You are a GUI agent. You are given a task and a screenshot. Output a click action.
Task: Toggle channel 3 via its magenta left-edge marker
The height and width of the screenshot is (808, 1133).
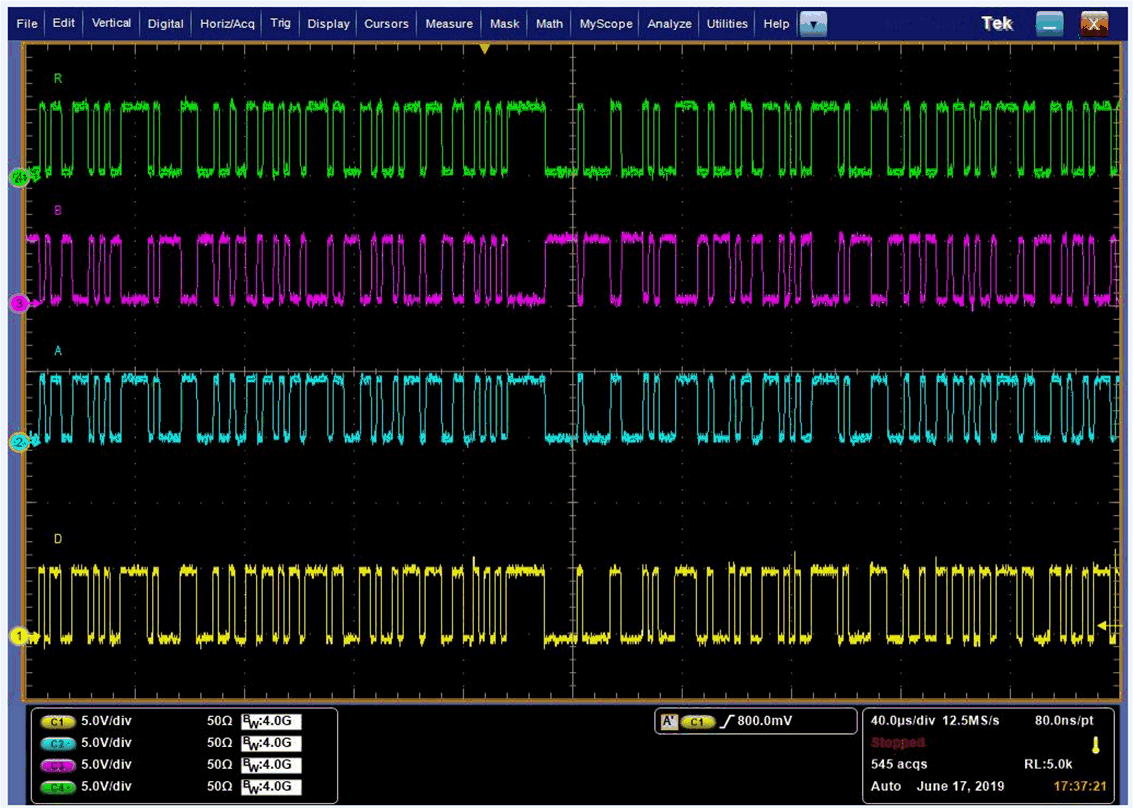(19, 303)
